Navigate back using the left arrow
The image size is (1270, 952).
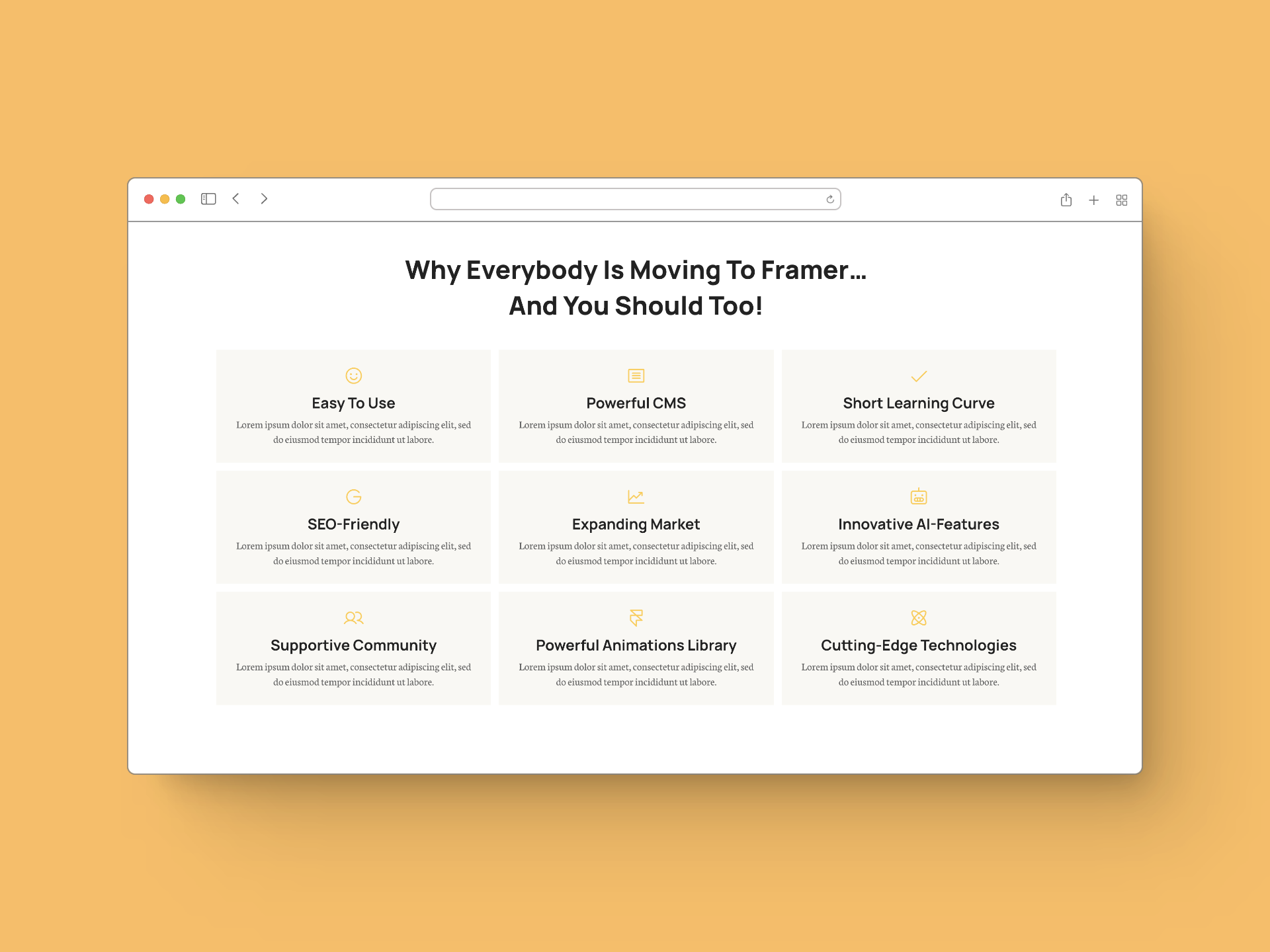coord(236,198)
